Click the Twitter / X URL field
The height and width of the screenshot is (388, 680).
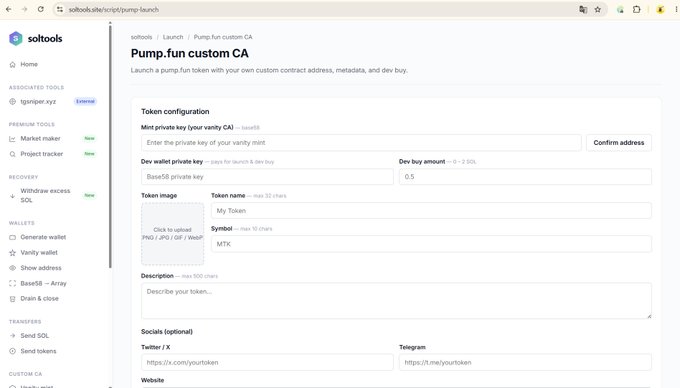267,362
